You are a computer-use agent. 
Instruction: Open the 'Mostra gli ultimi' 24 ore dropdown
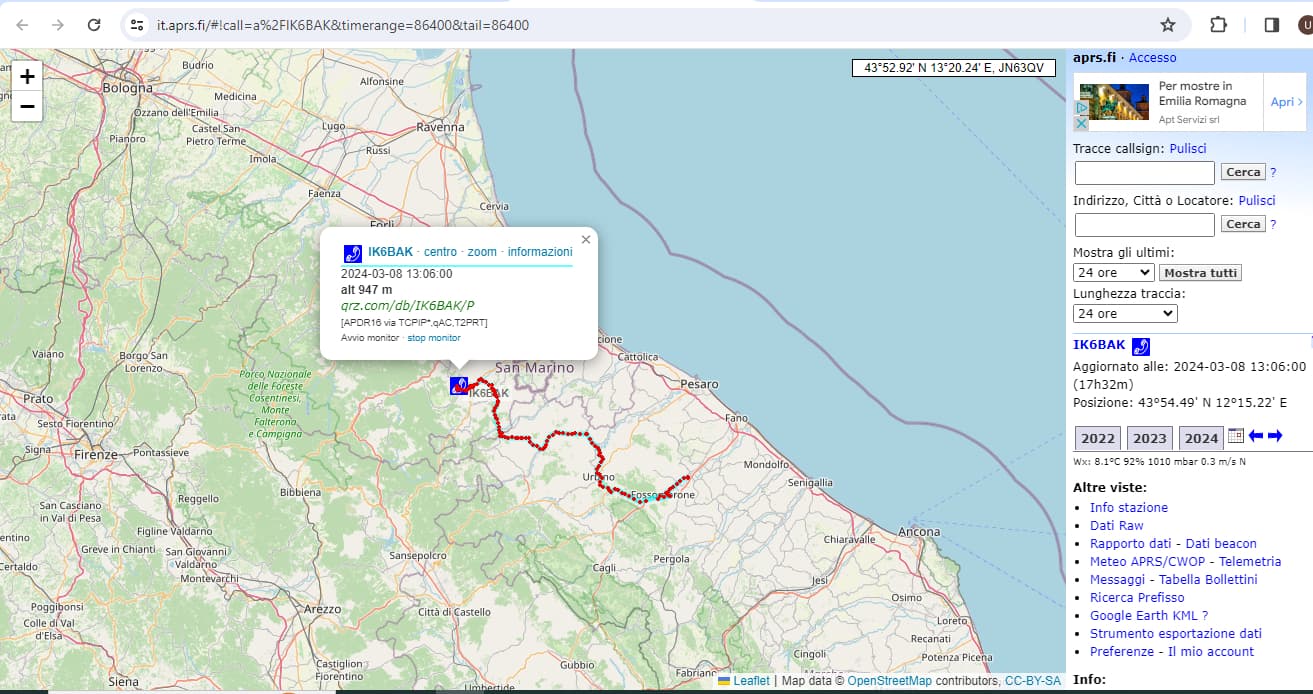1112,272
